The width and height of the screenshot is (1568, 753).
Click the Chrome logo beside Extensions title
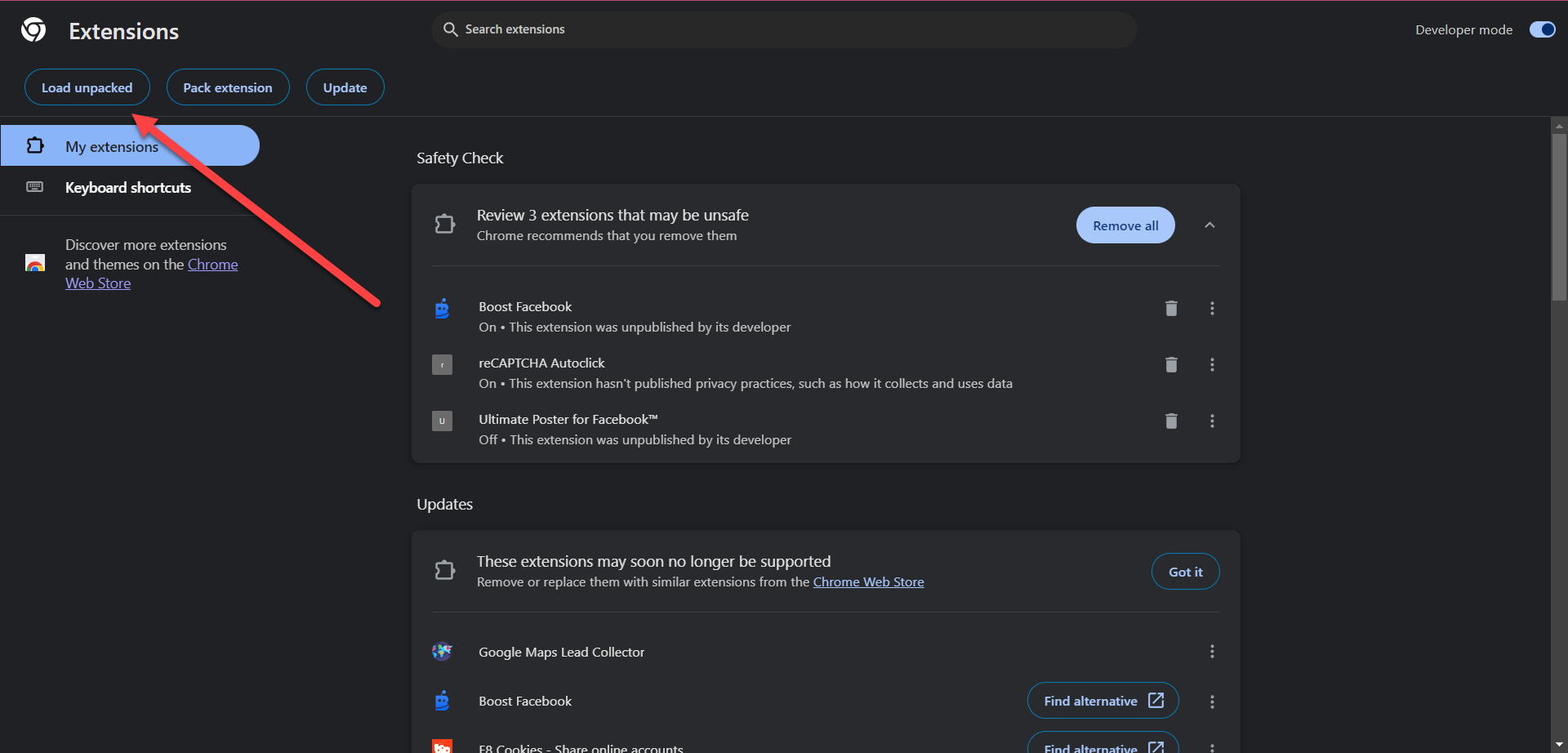33,30
